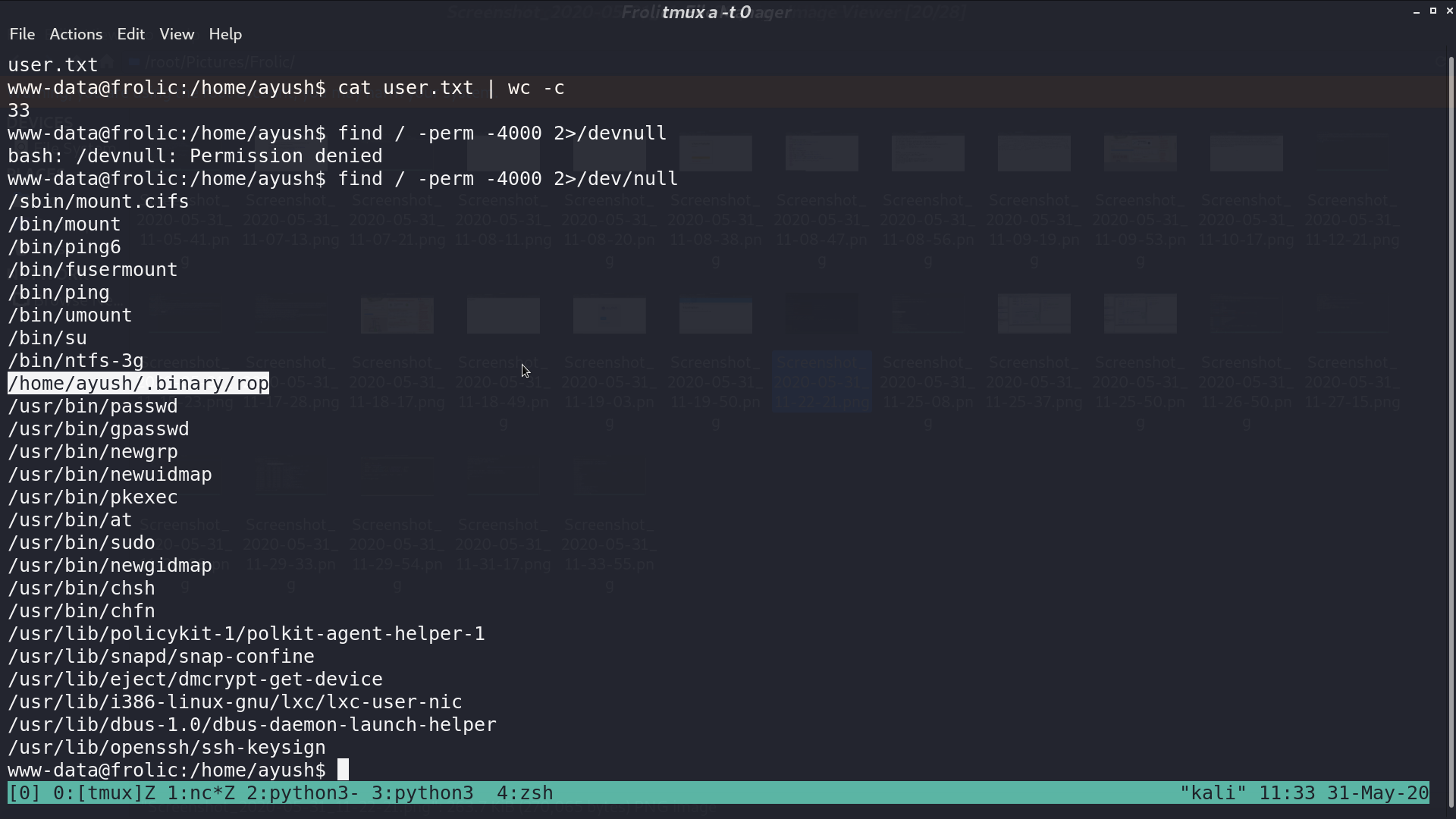Viewport: 1456px width, 819px height.
Task: Minimize the terminal window
Action: [x=1416, y=11]
